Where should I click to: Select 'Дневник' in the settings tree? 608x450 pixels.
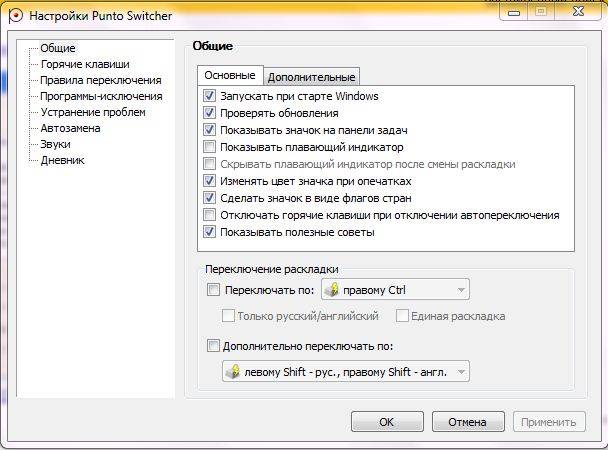click(x=62, y=160)
